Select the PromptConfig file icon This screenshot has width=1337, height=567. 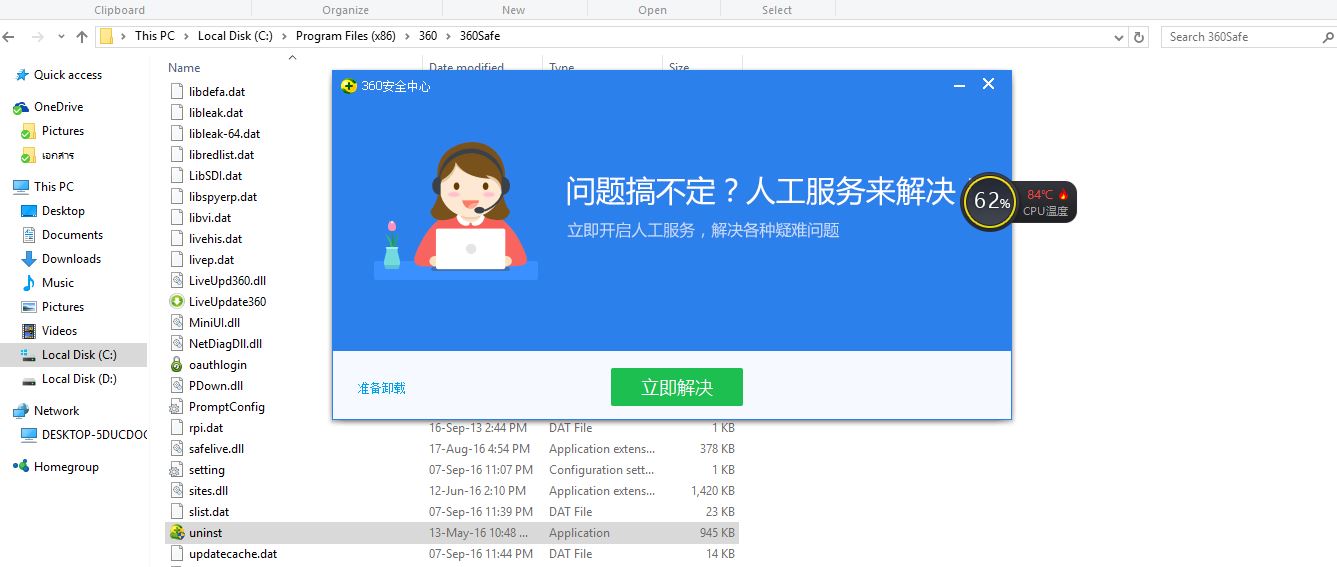[x=177, y=407]
